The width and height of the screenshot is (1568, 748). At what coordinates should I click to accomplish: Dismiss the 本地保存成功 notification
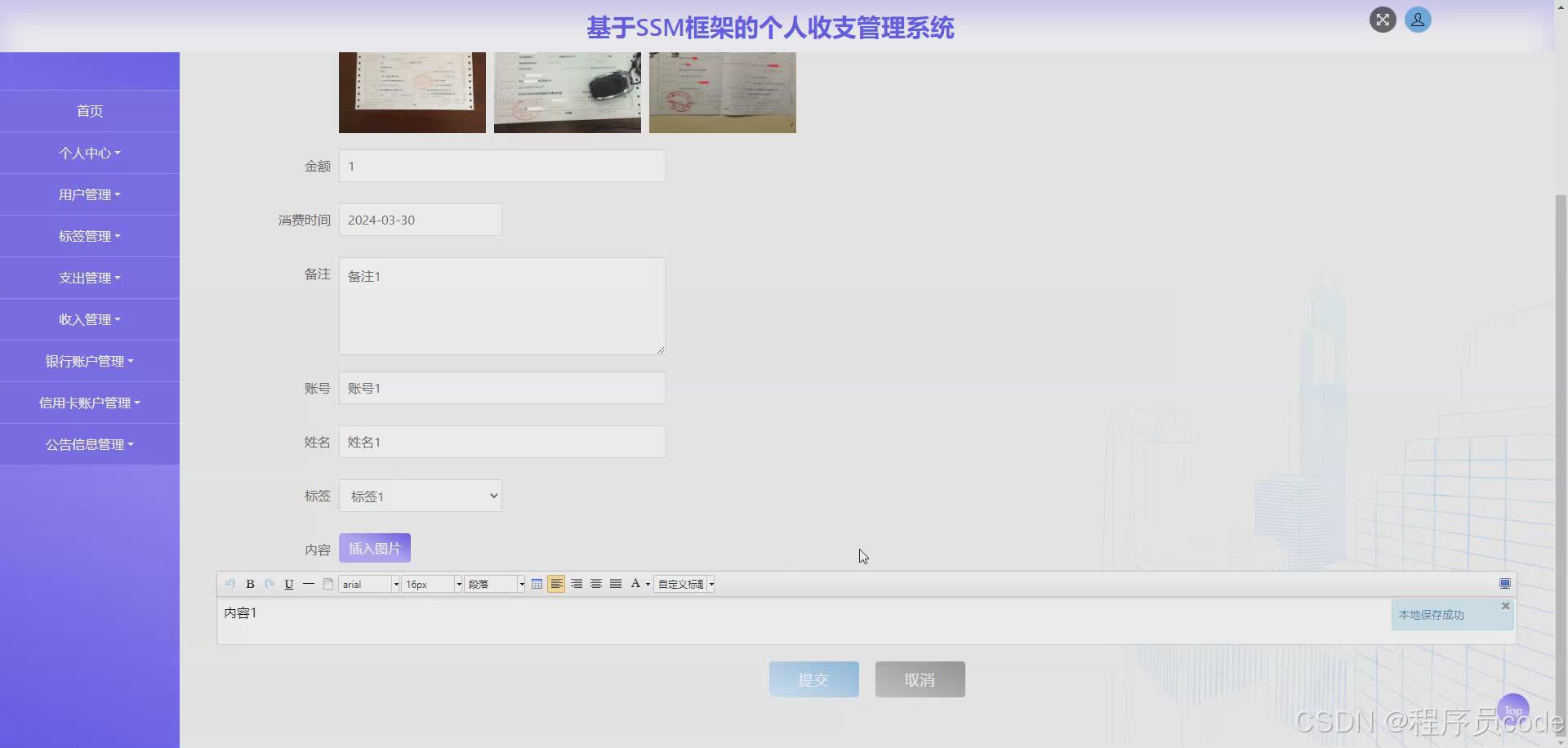[x=1505, y=606]
